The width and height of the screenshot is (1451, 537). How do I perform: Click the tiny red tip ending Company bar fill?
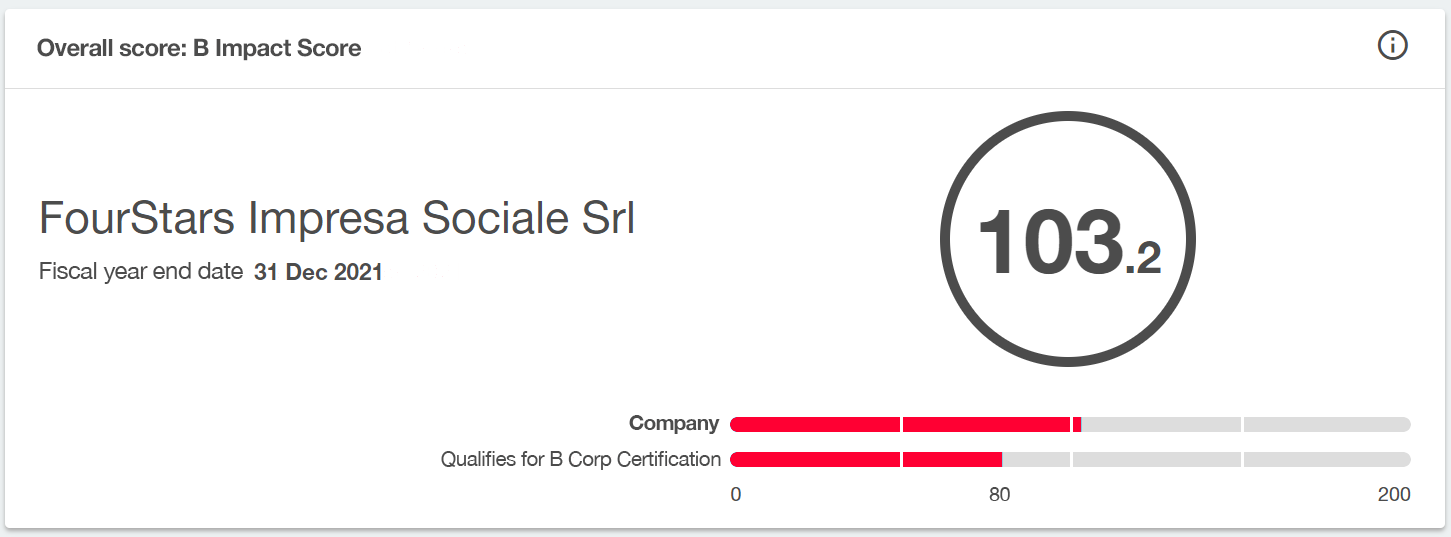[x=1077, y=424]
